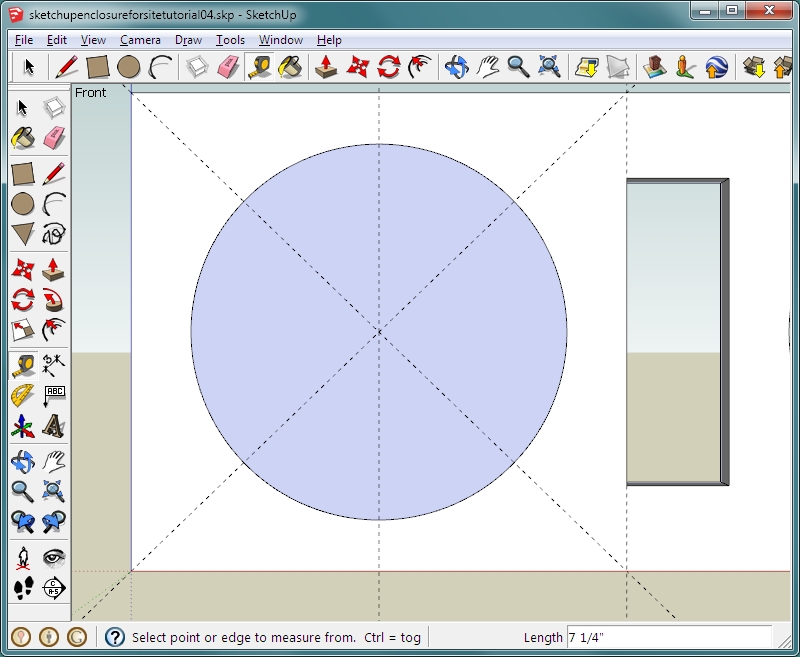Viewport: 800px width, 657px height.
Task: Open the View menu
Action: click(x=93, y=40)
